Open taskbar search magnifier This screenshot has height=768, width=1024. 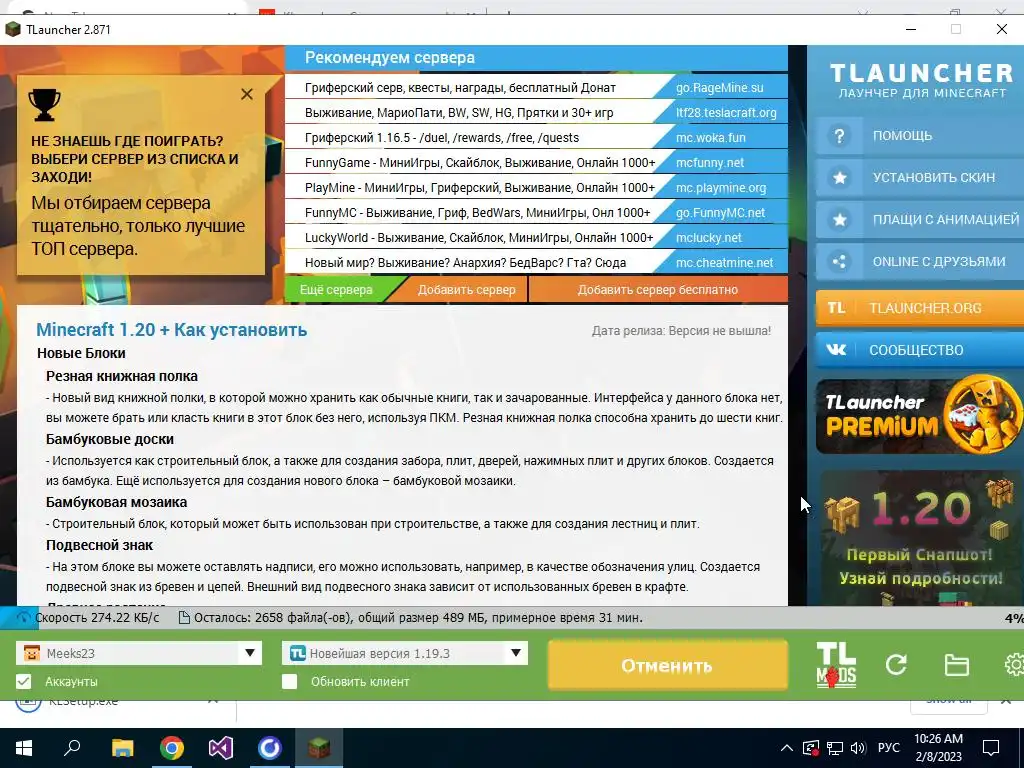point(72,748)
